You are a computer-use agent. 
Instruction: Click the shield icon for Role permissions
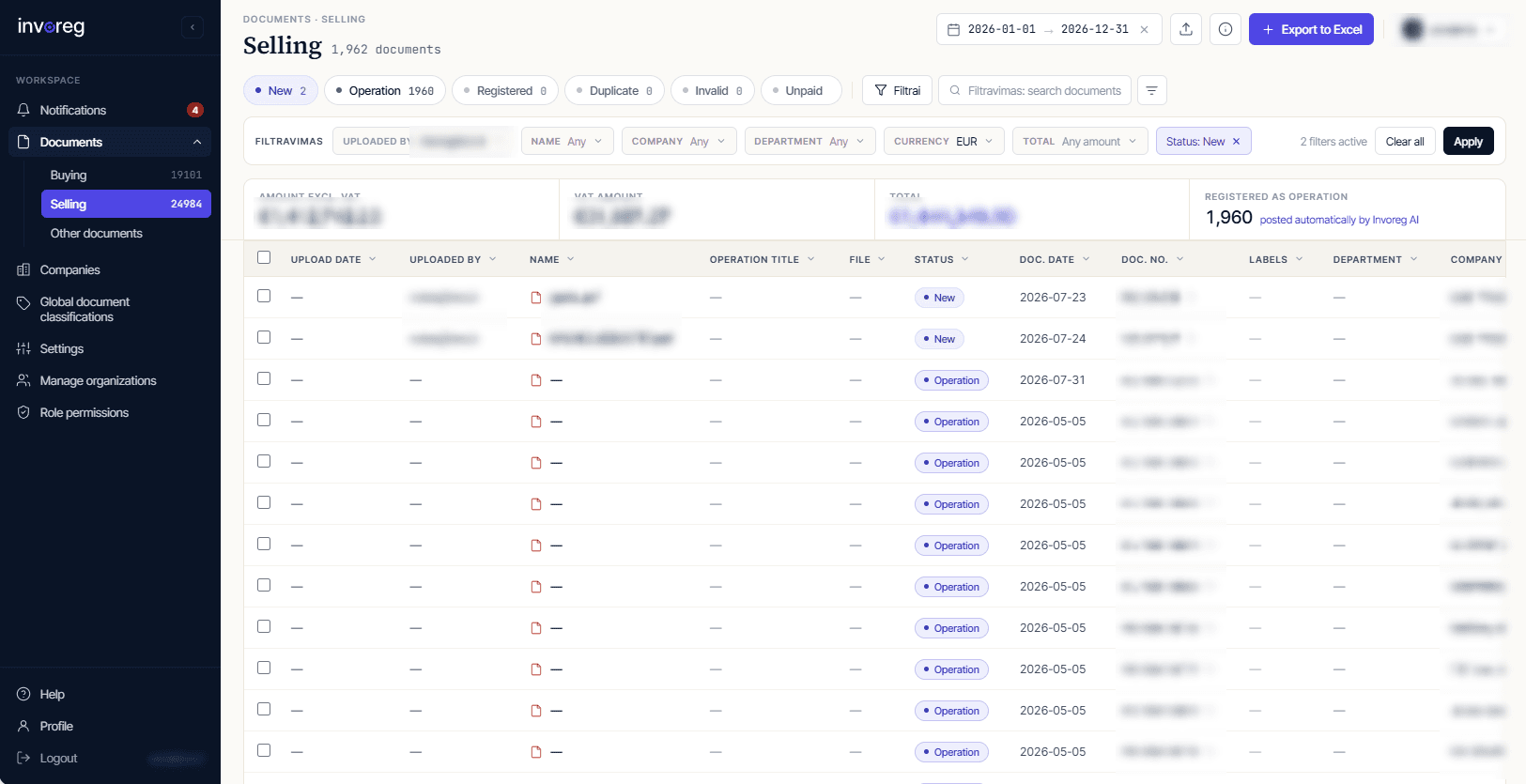coord(23,412)
